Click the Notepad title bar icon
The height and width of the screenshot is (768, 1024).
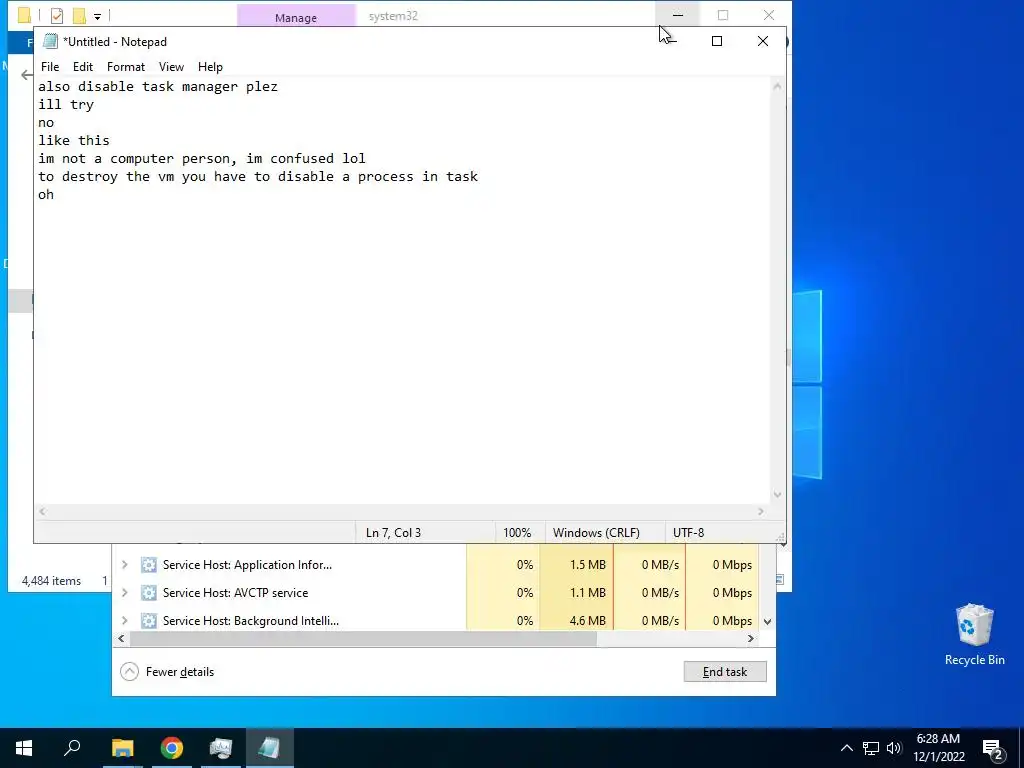pyautogui.click(x=50, y=42)
